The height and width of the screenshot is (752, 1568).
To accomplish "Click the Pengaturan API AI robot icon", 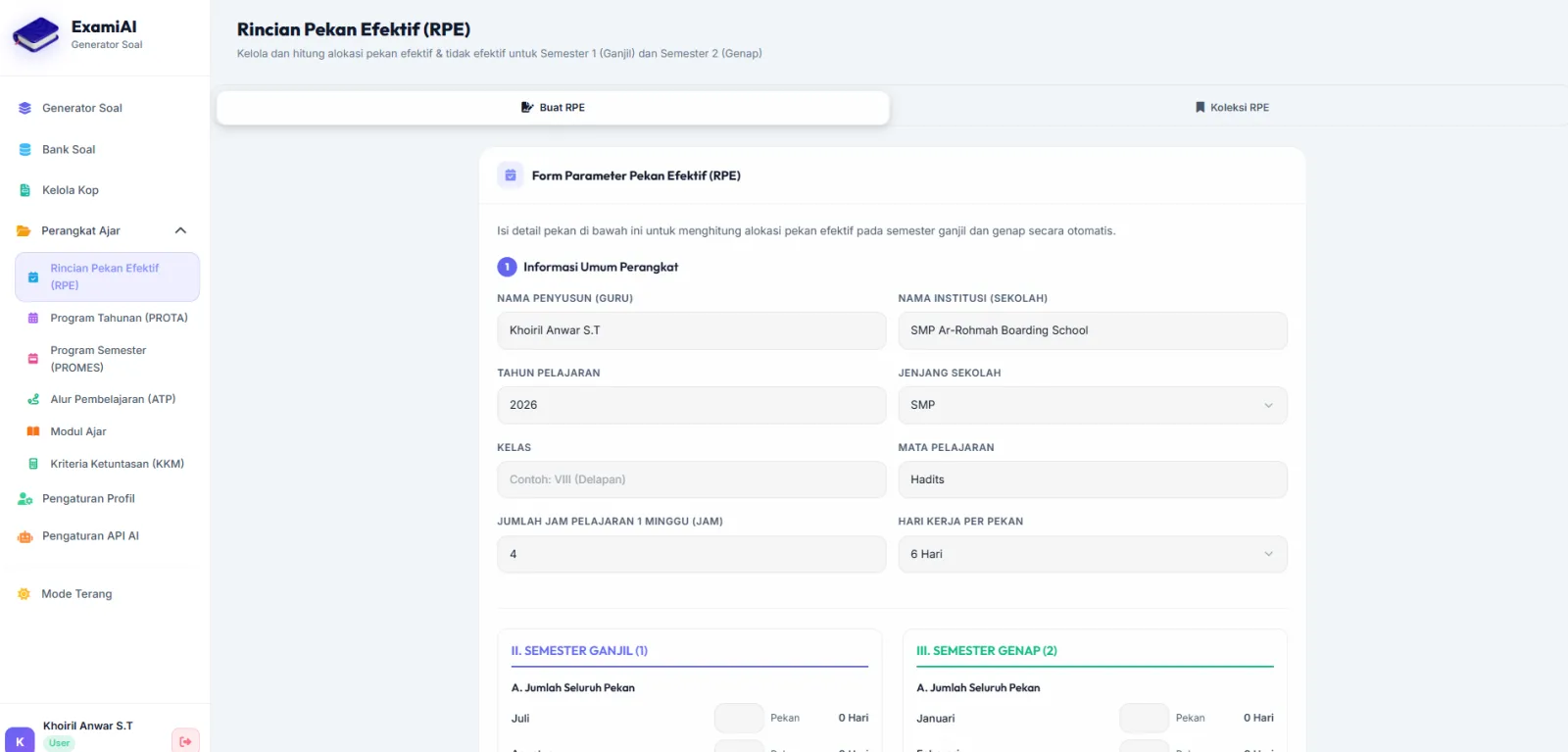I will click(x=25, y=536).
